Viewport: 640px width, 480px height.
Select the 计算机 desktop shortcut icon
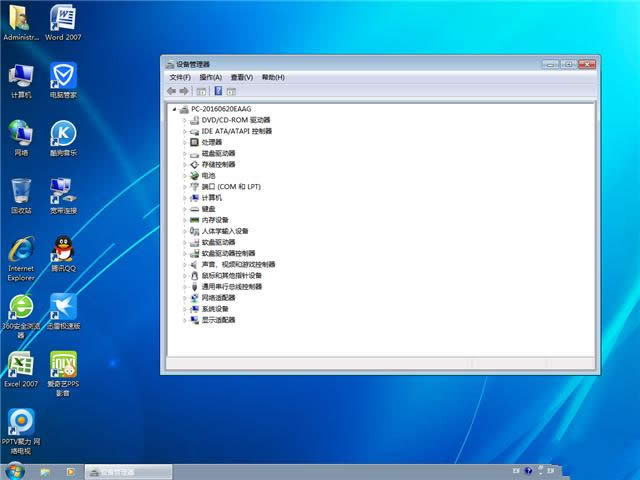(x=21, y=81)
